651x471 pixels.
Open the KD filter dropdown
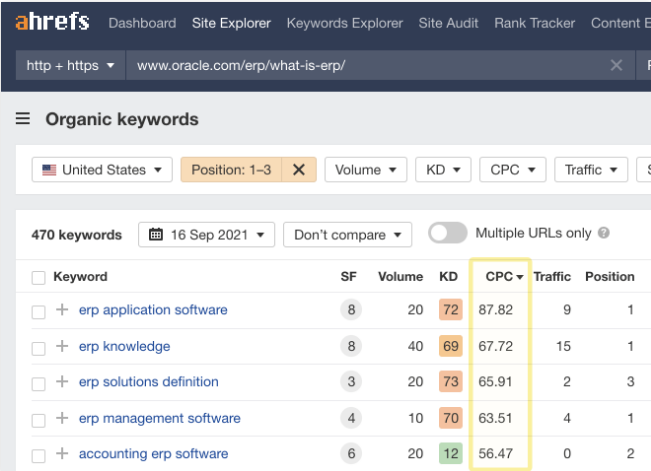(x=443, y=169)
